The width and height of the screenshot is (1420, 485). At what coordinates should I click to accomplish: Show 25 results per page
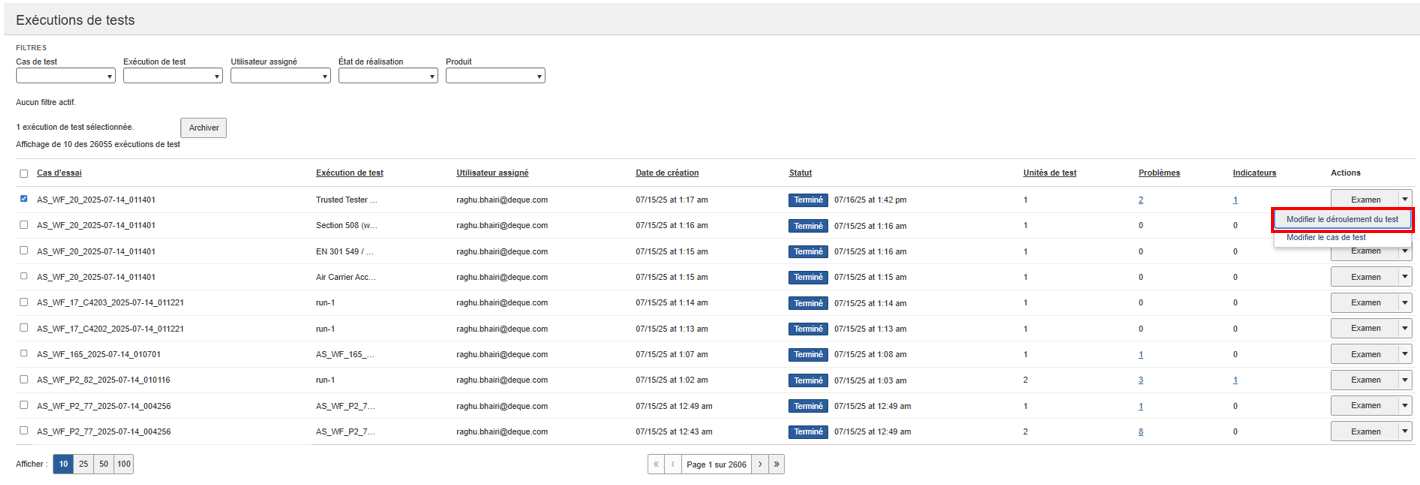(x=83, y=464)
